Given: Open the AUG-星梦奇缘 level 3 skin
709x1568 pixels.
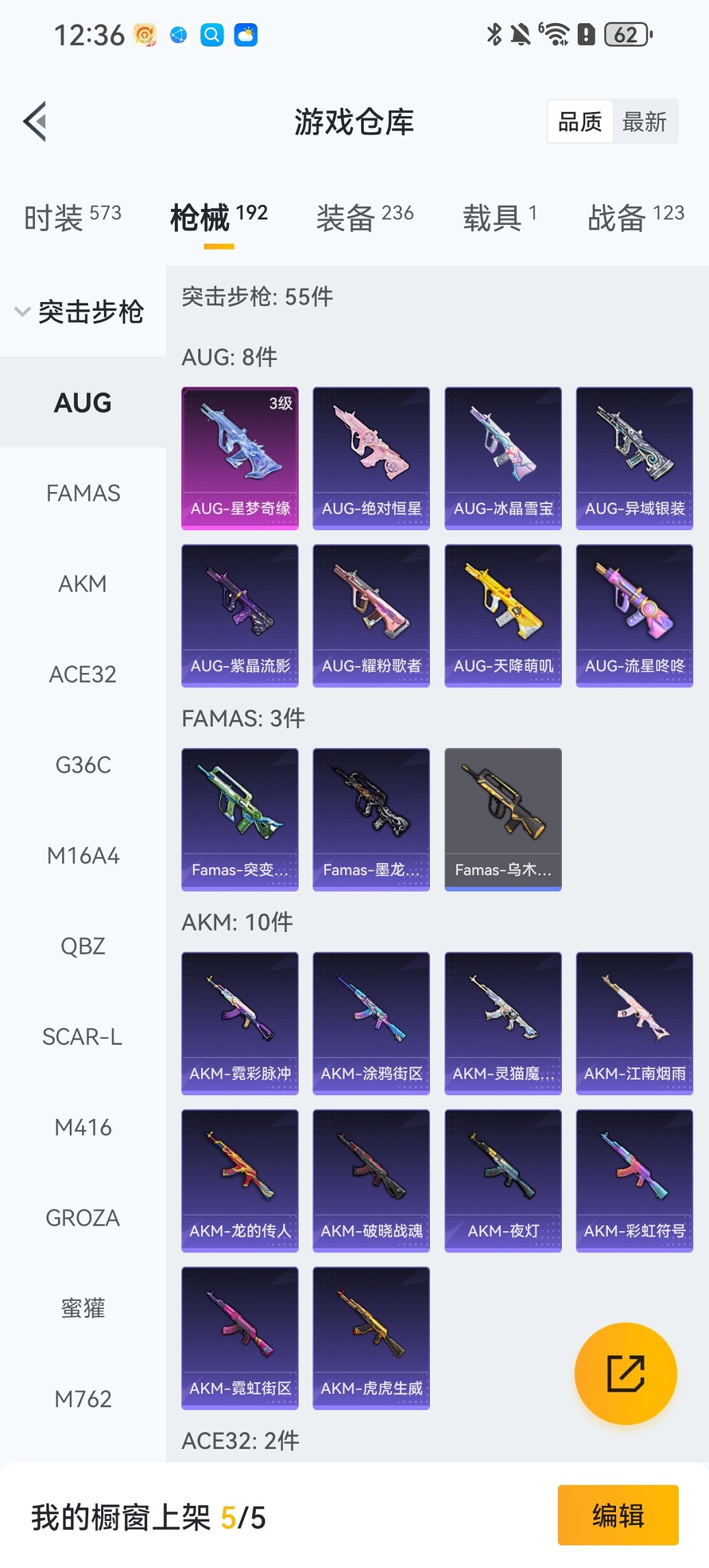Looking at the screenshot, I should click(240, 458).
